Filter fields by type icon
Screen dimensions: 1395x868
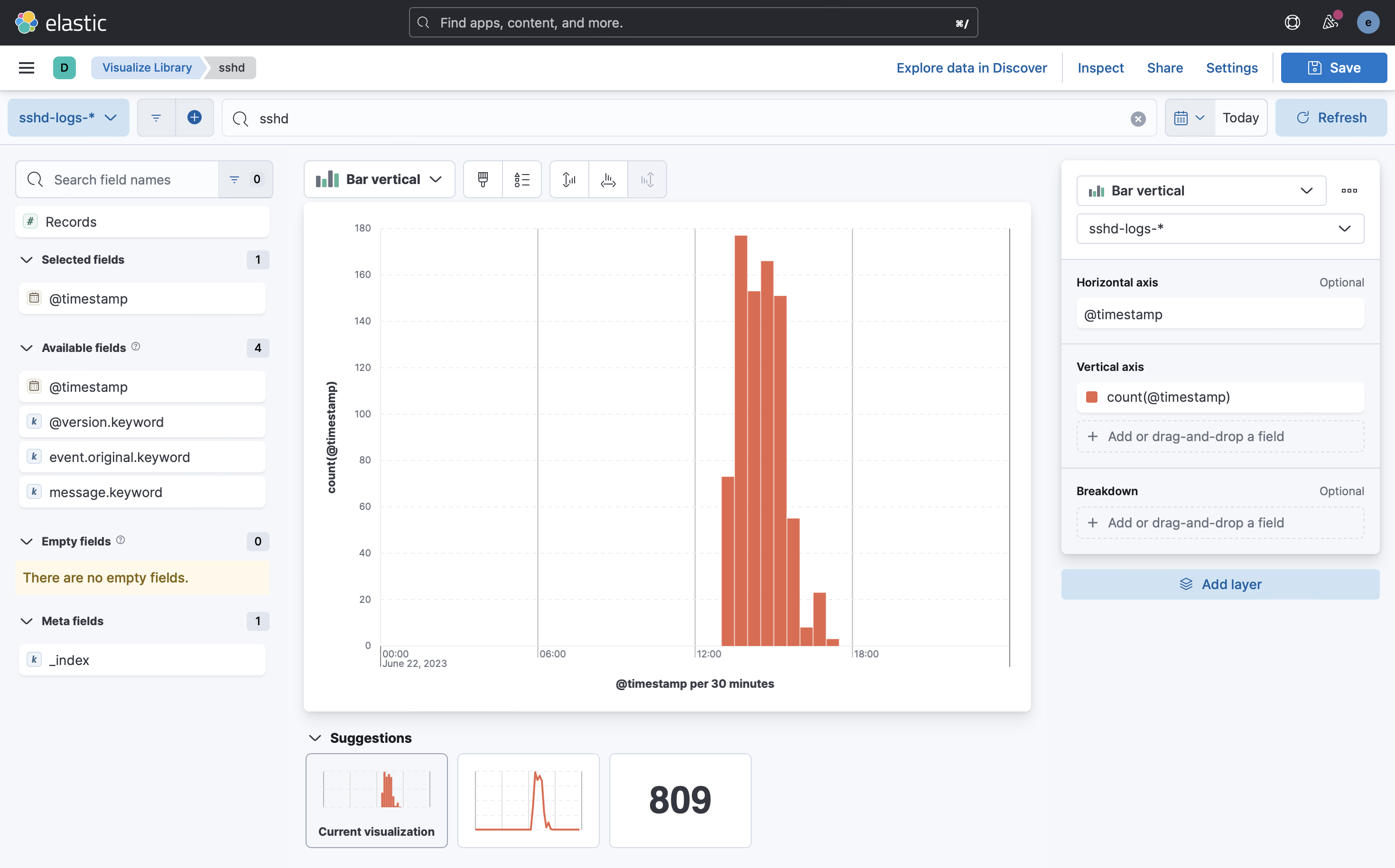tap(245, 180)
